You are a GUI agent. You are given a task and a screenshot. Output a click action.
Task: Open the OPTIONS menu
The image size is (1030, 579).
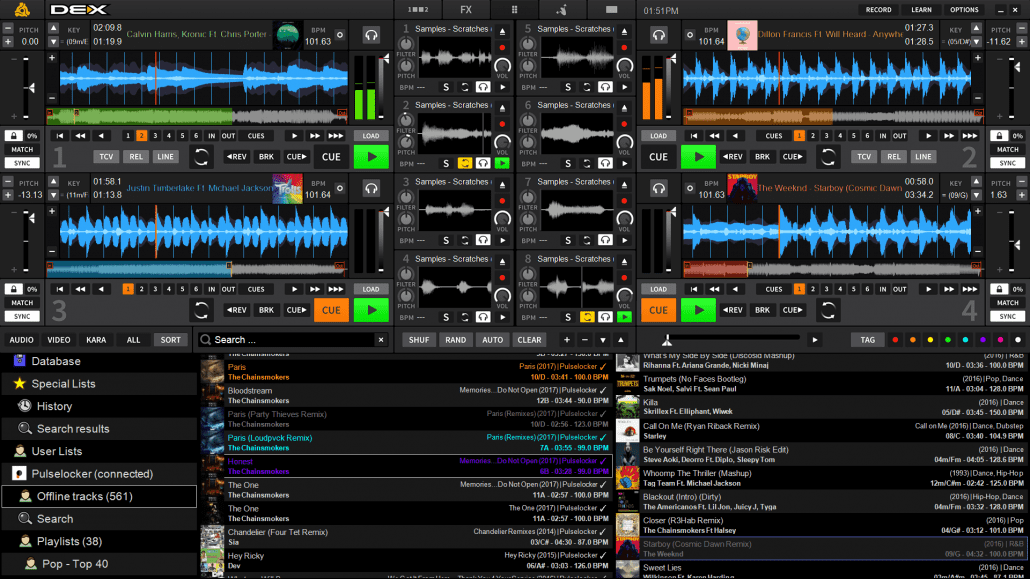tap(964, 10)
